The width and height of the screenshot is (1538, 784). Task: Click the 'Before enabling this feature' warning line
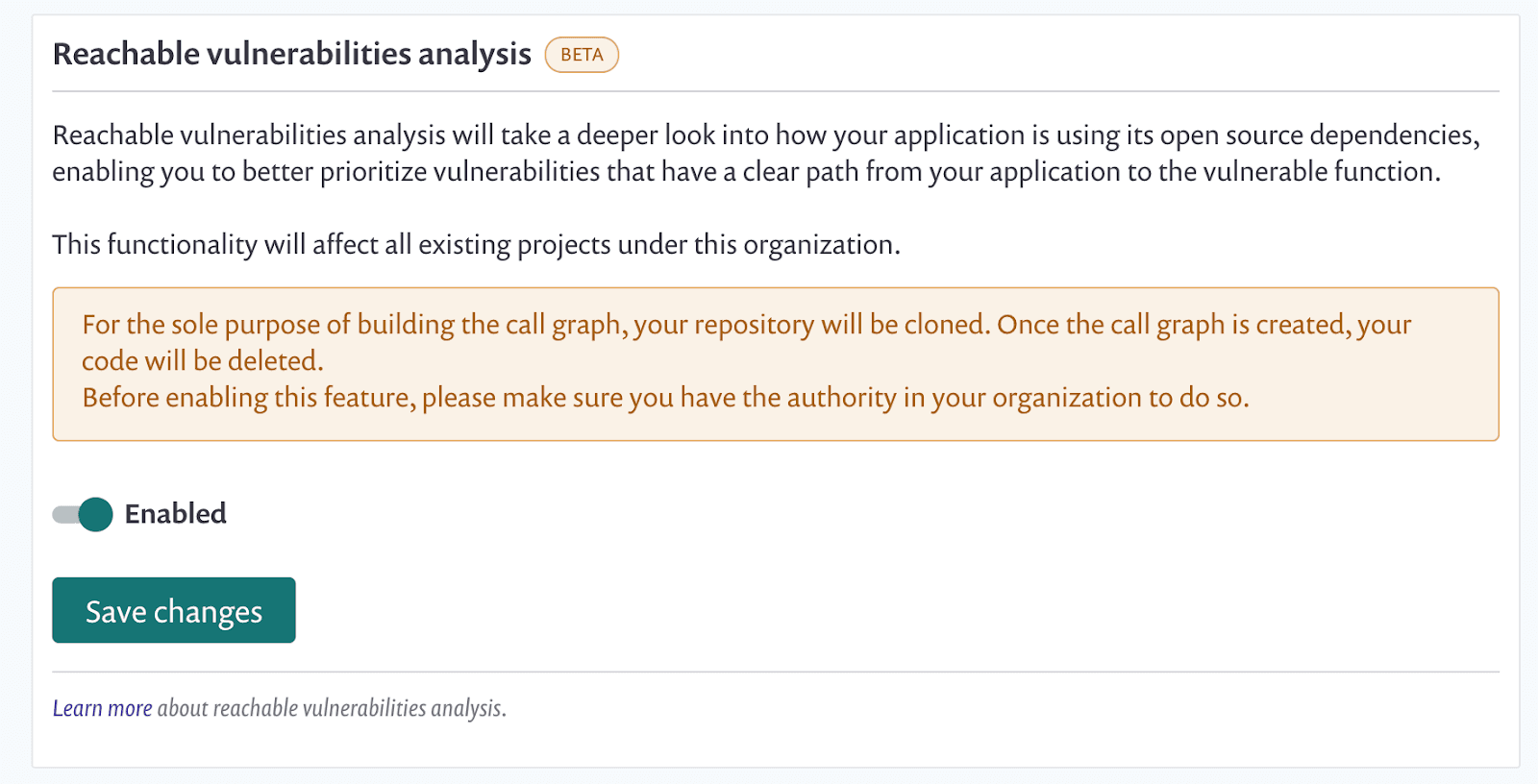665,398
